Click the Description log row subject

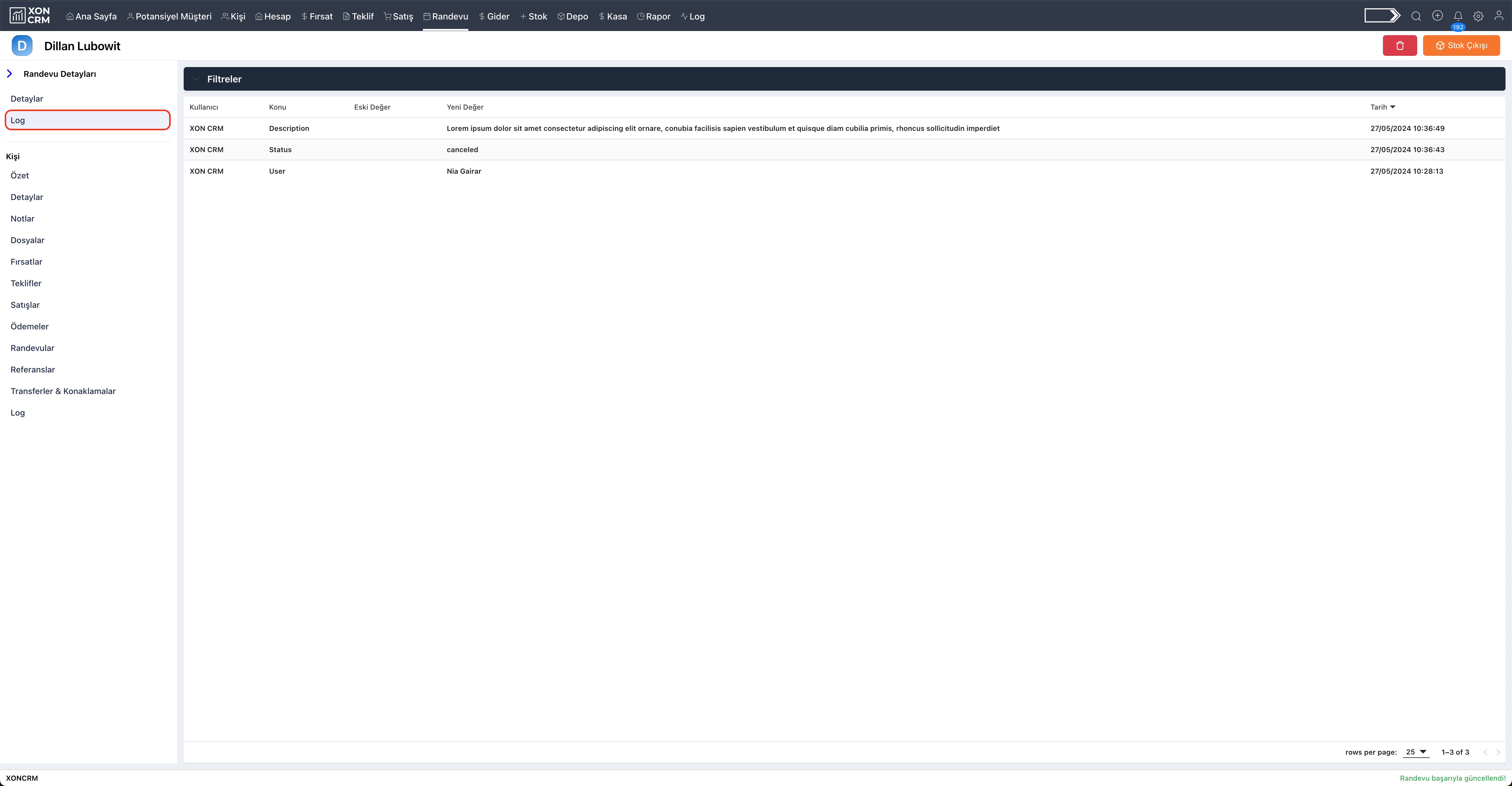point(289,128)
